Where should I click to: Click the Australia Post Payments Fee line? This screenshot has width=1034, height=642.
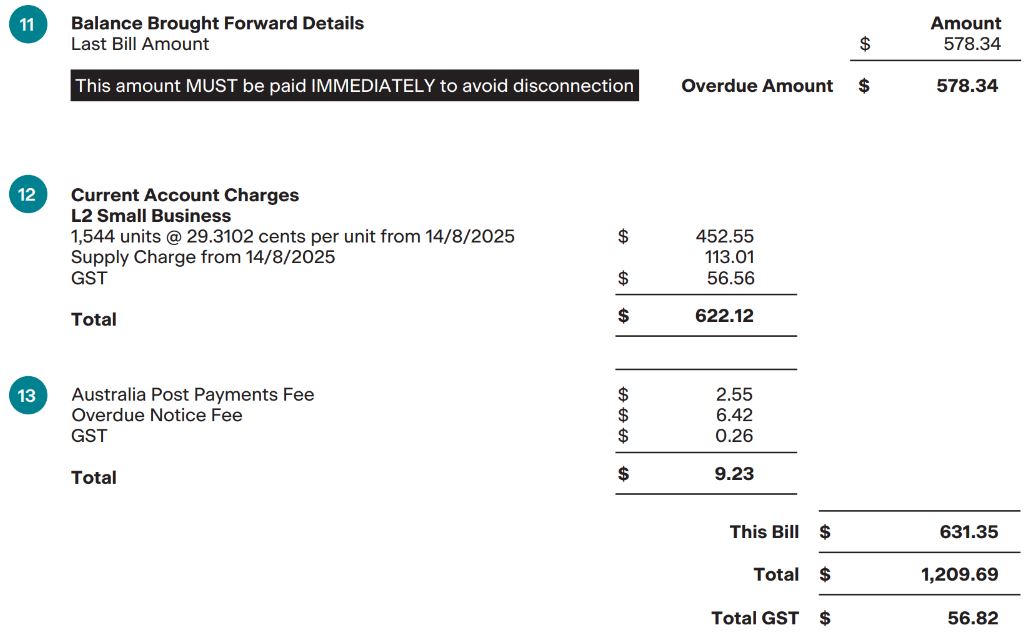192,395
